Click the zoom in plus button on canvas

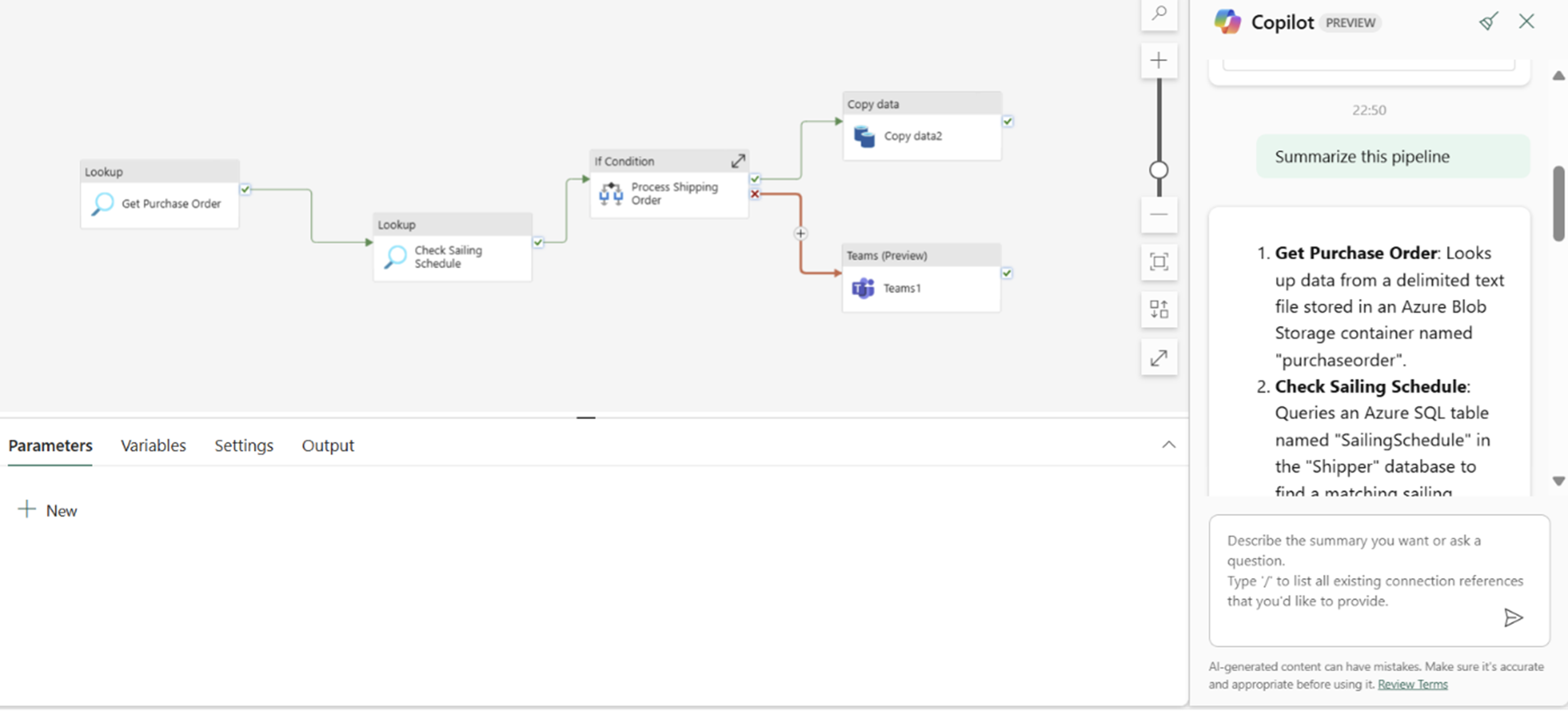(1158, 61)
